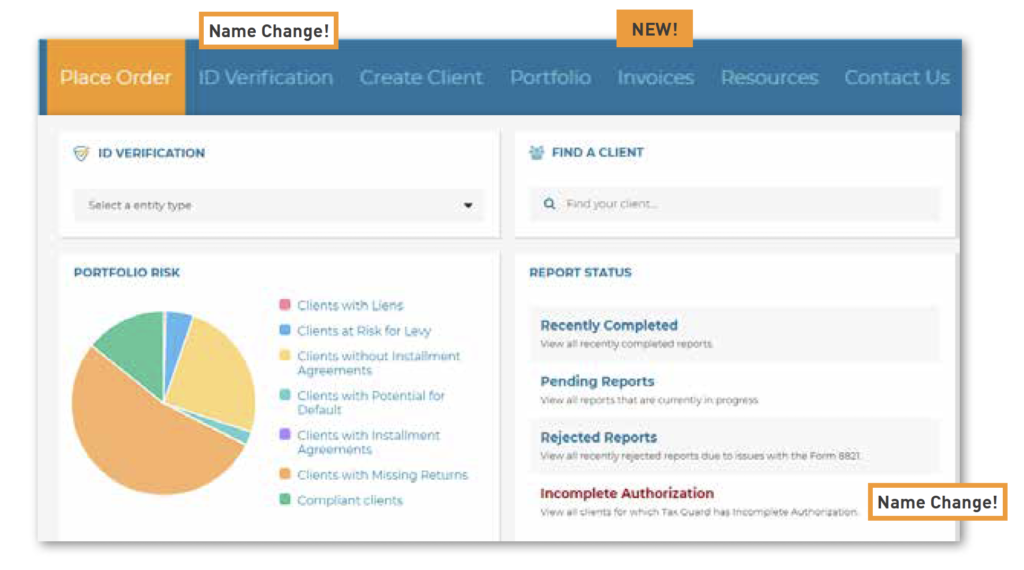Expand the entity type dropdown arrow
Image resolution: width=1024 pixels, height=570 pixels.
(x=467, y=206)
